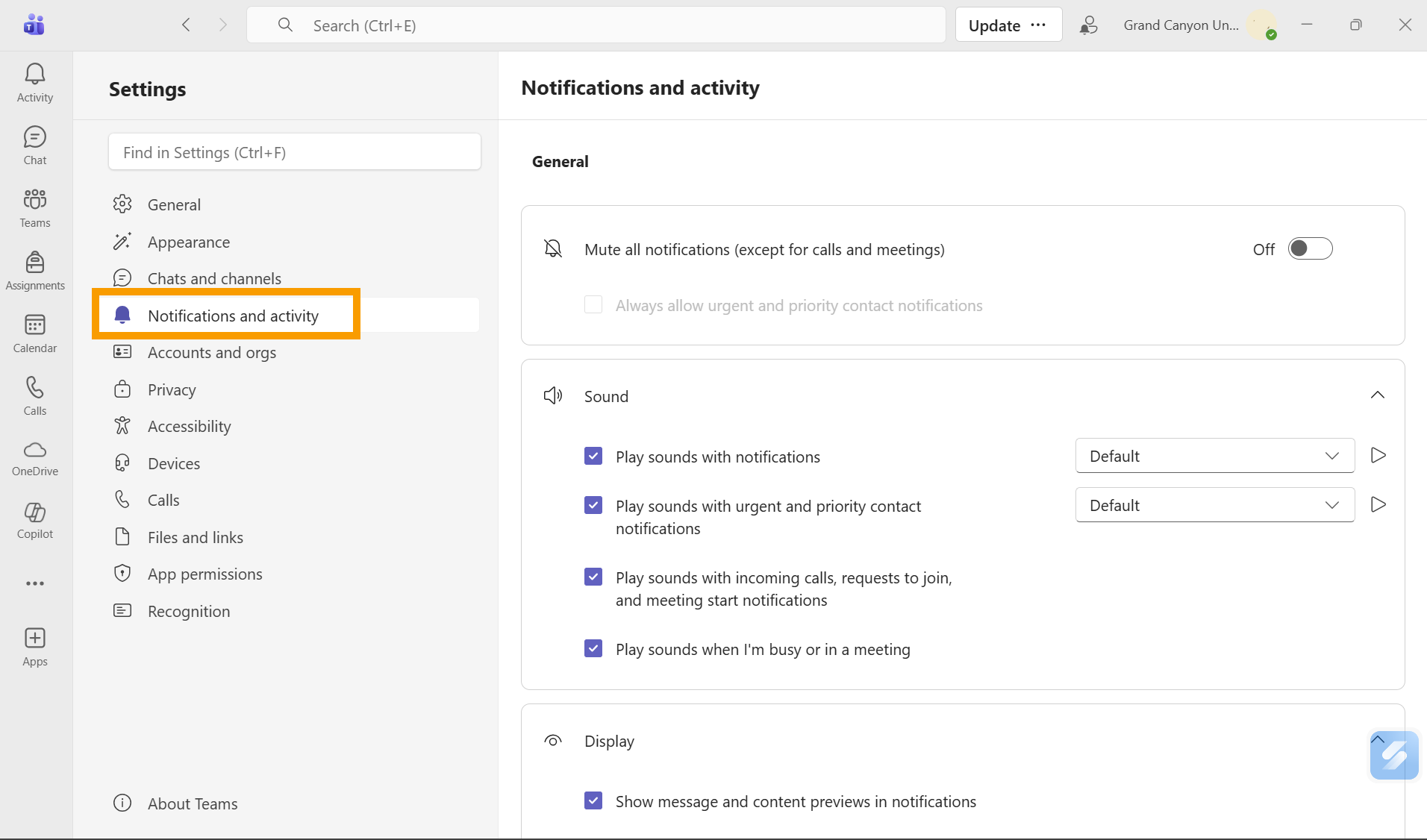Disable message and content previews checkbox

pyautogui.click(x=593, y=800)
